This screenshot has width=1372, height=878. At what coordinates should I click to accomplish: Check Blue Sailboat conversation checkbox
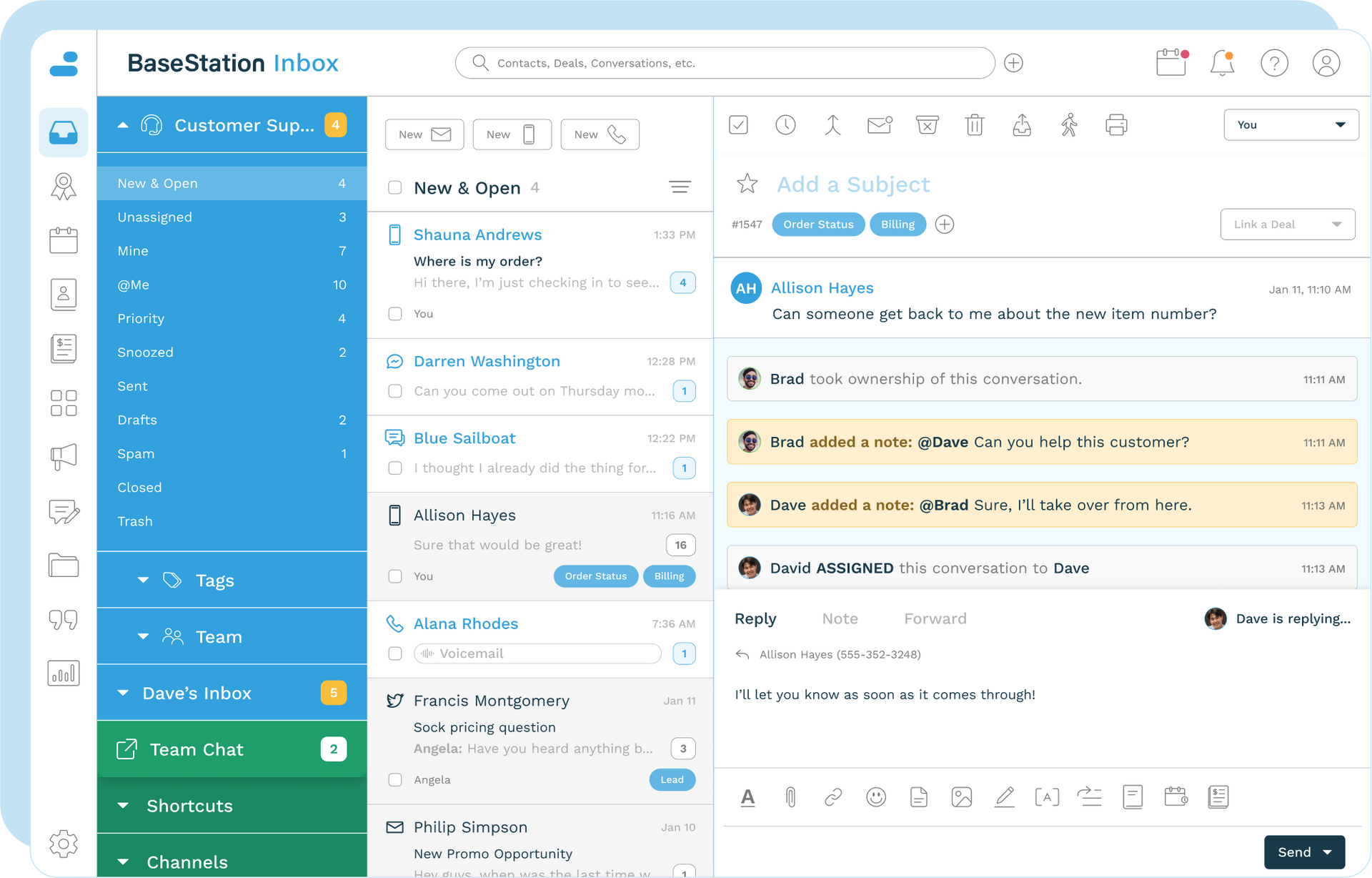click(x=394, y=468)
